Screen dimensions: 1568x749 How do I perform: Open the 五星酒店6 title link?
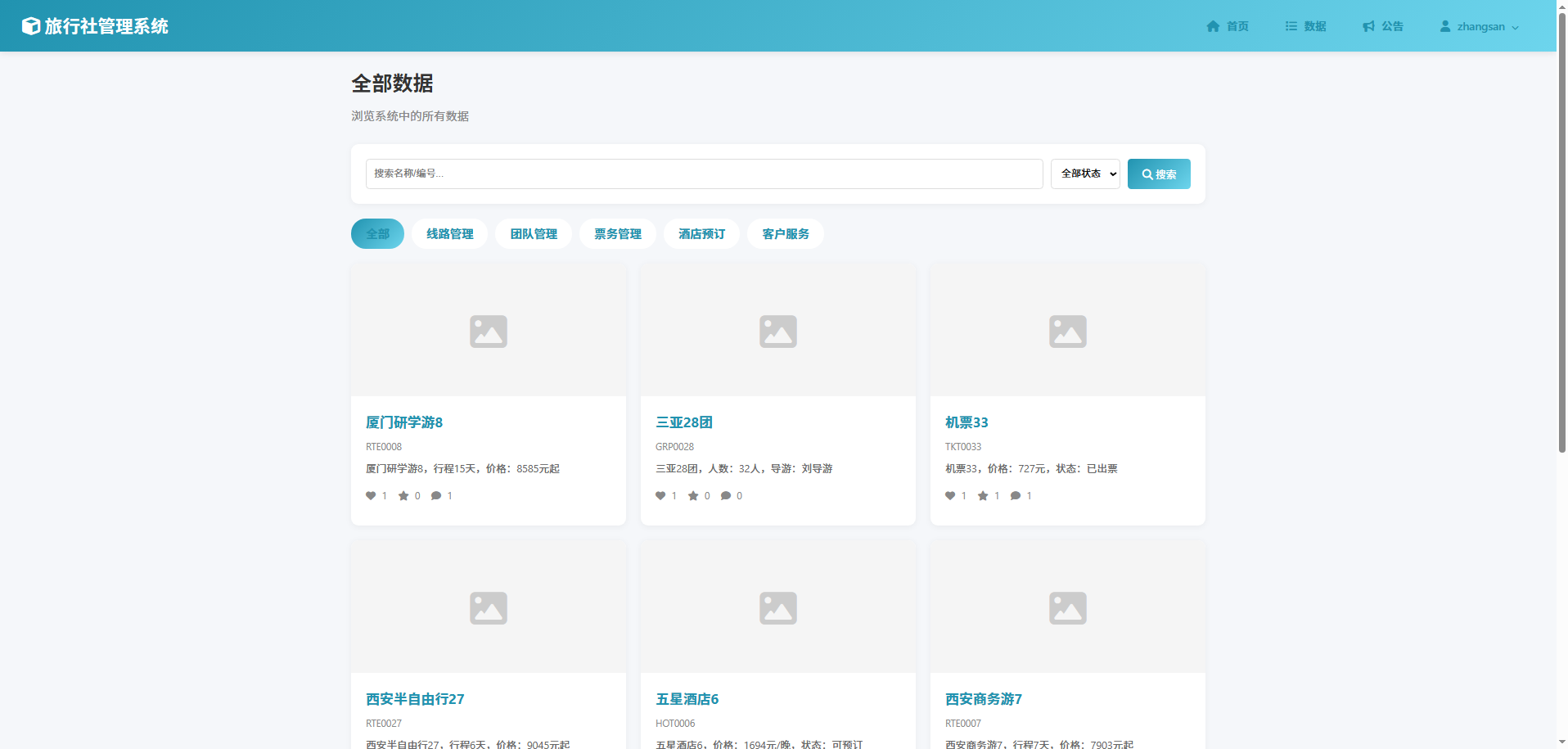[687, 699]
